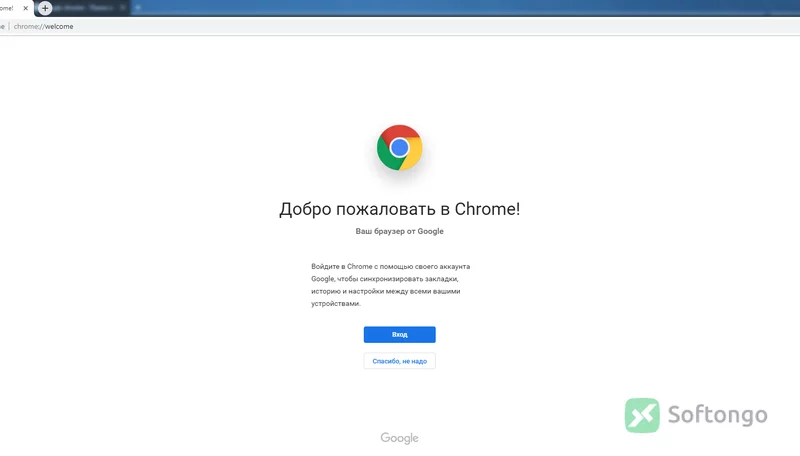Click the paragraph starting Войдите в Chrome

click(x=391, y=285)
